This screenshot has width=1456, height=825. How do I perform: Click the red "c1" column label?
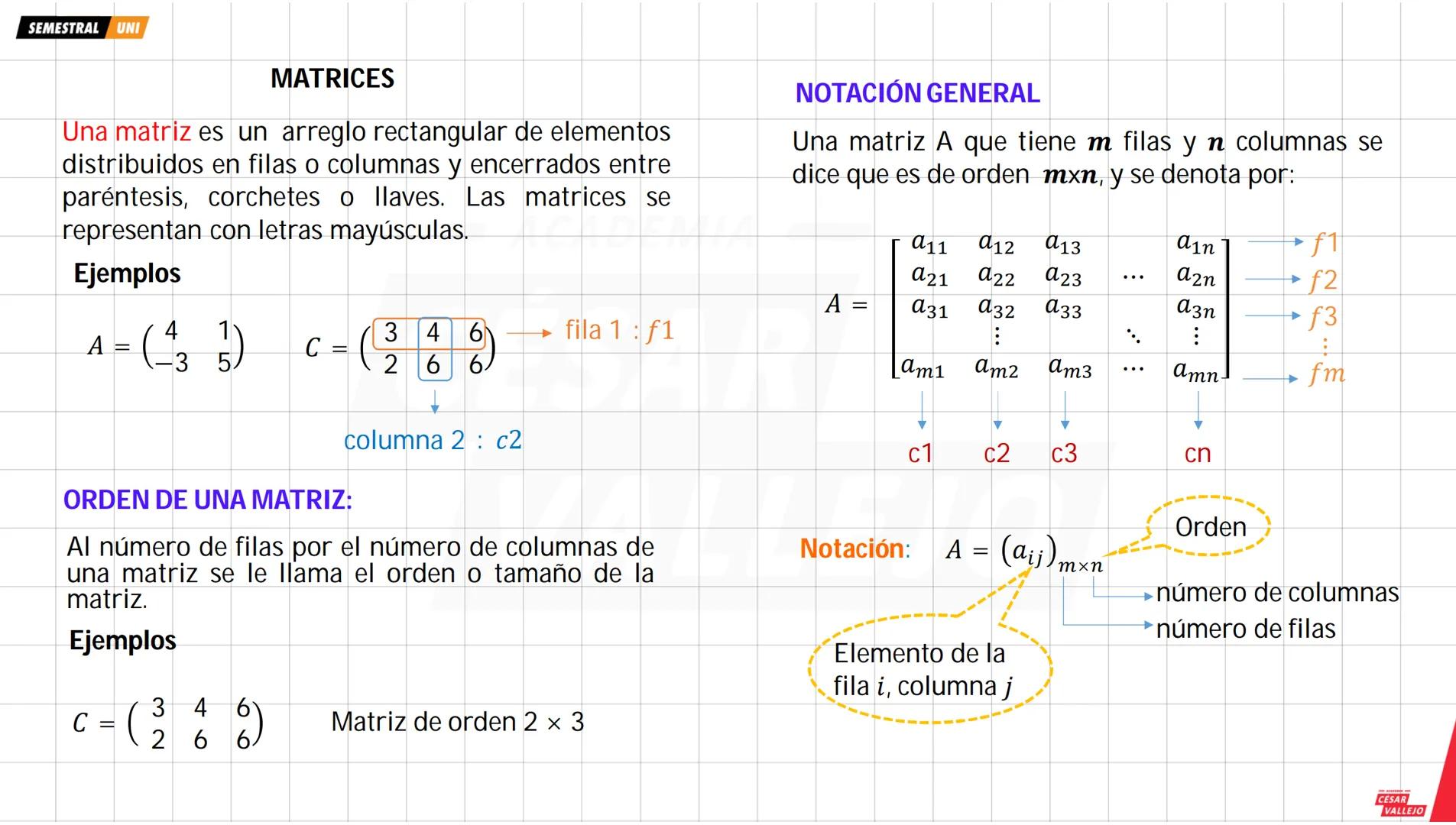point(920,454)
